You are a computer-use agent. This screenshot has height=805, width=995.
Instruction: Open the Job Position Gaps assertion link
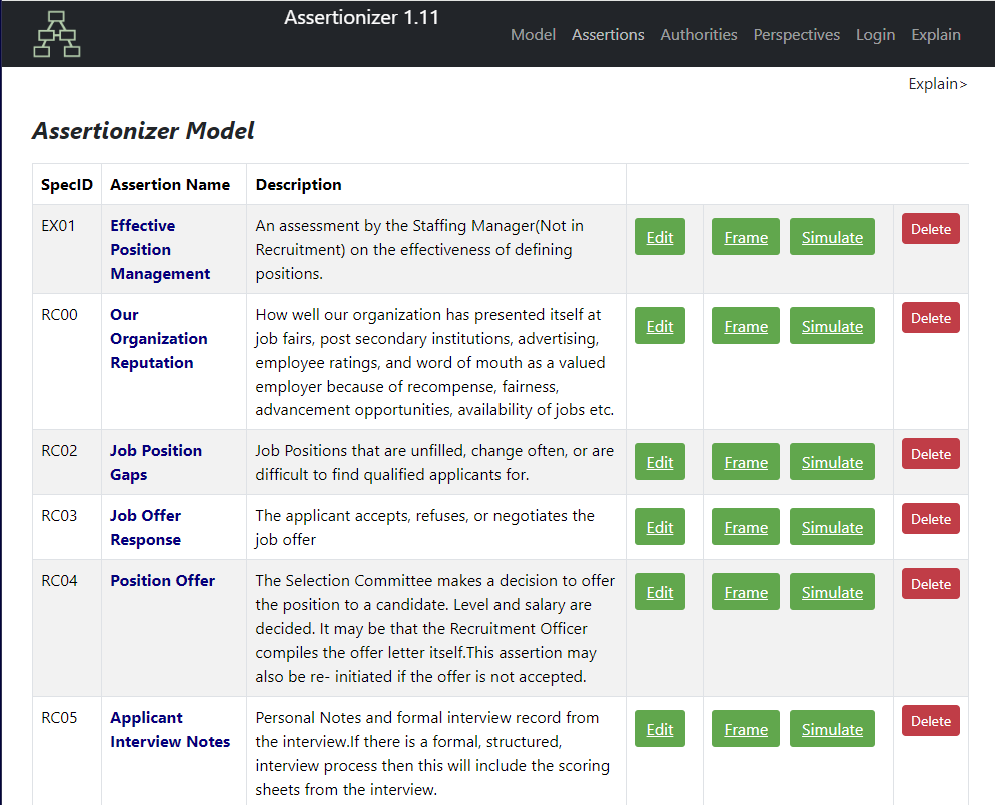coord(156,462)
